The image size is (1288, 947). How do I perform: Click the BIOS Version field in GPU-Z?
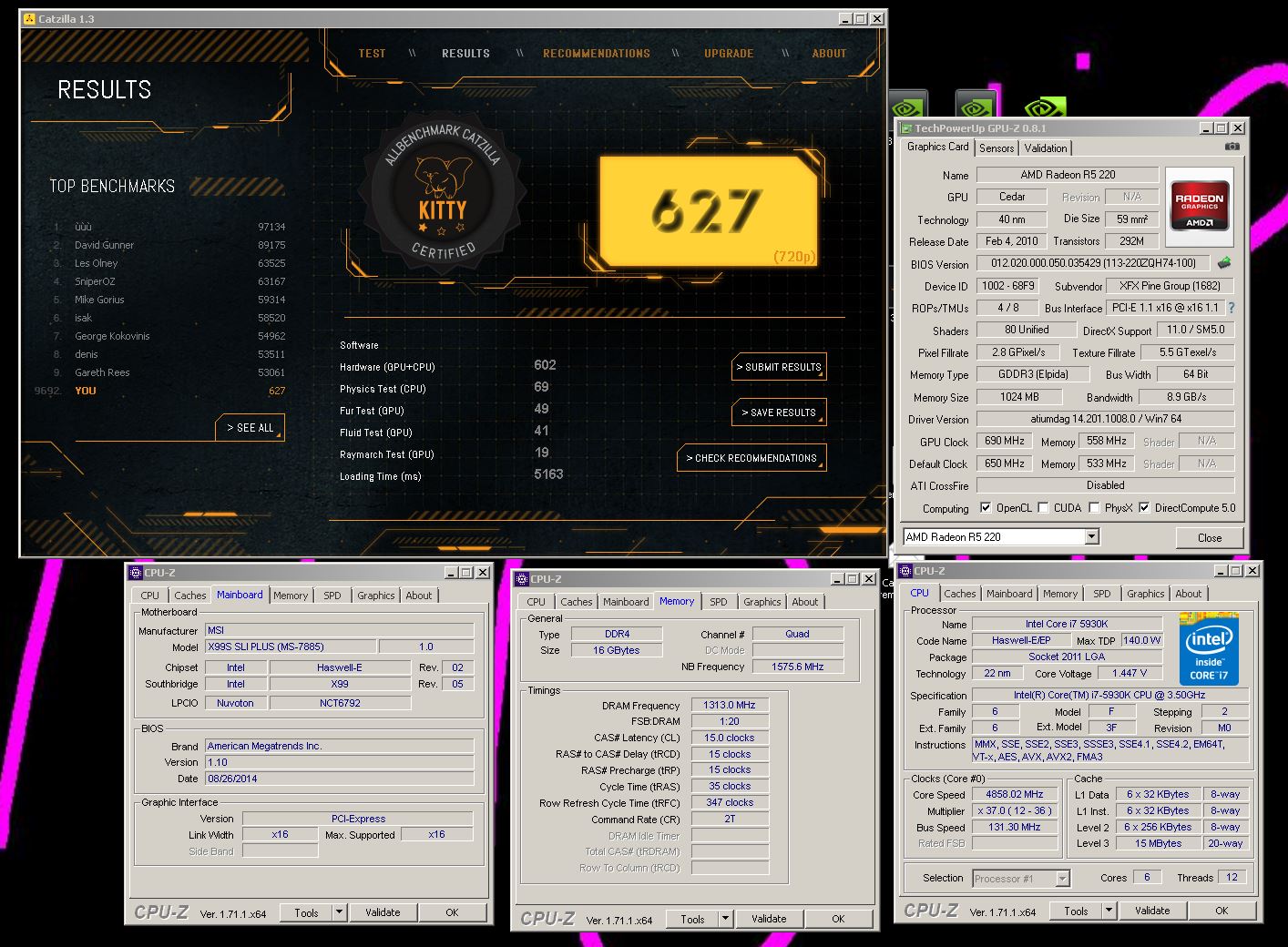(x=1093, y=263)
